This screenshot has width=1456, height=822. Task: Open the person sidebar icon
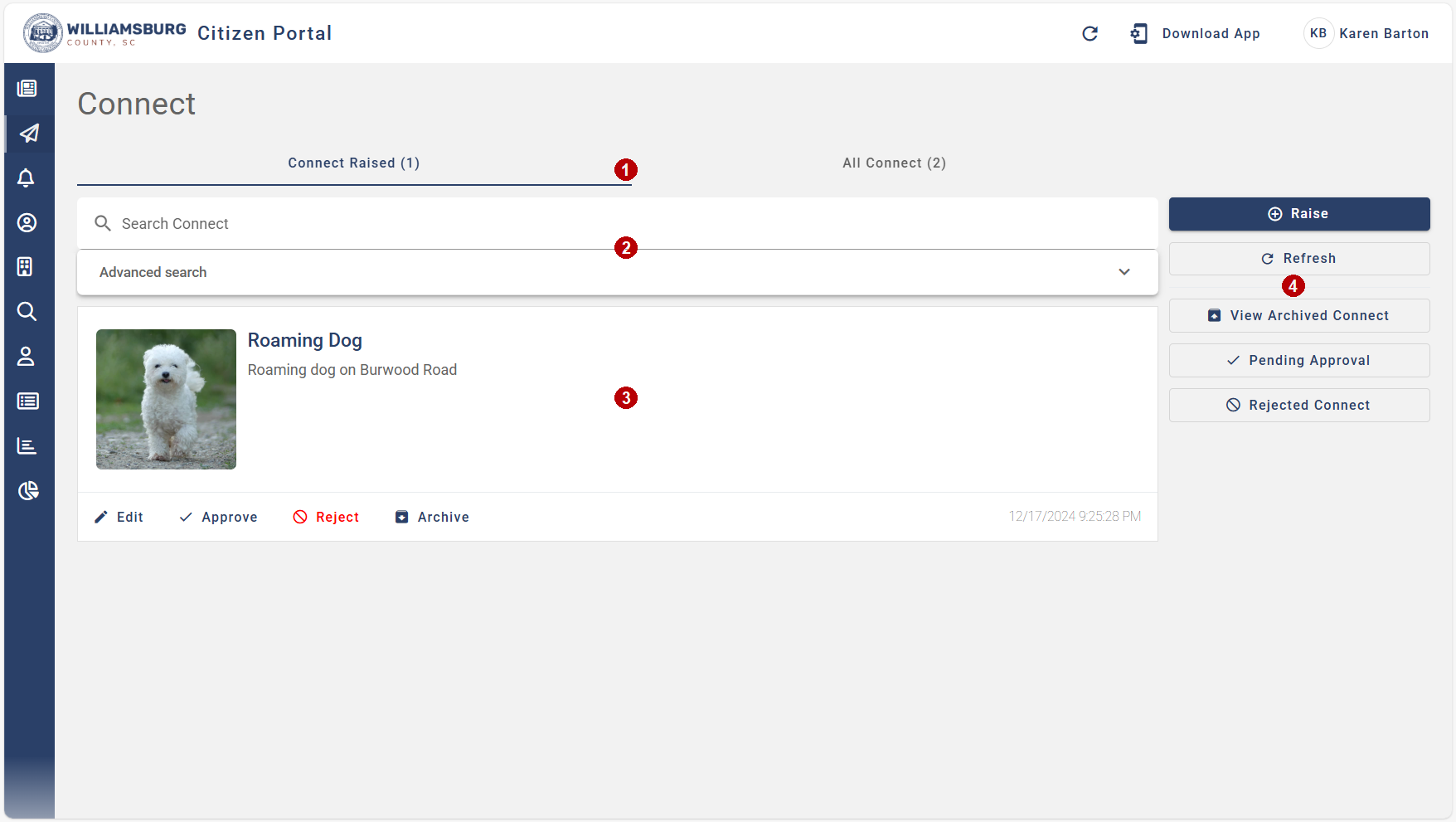point(27,356)
